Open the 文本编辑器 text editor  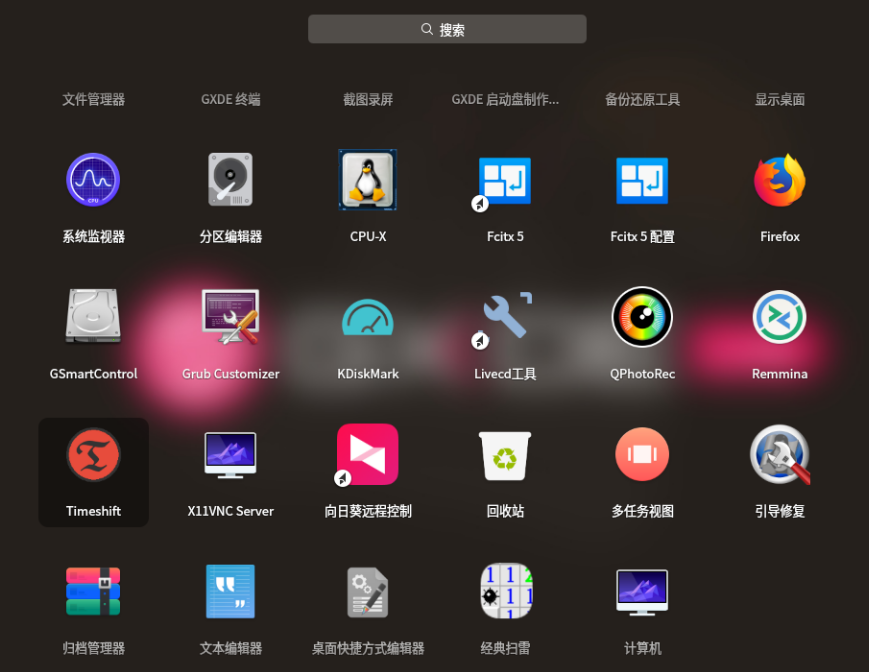click(x=231, y=592)
